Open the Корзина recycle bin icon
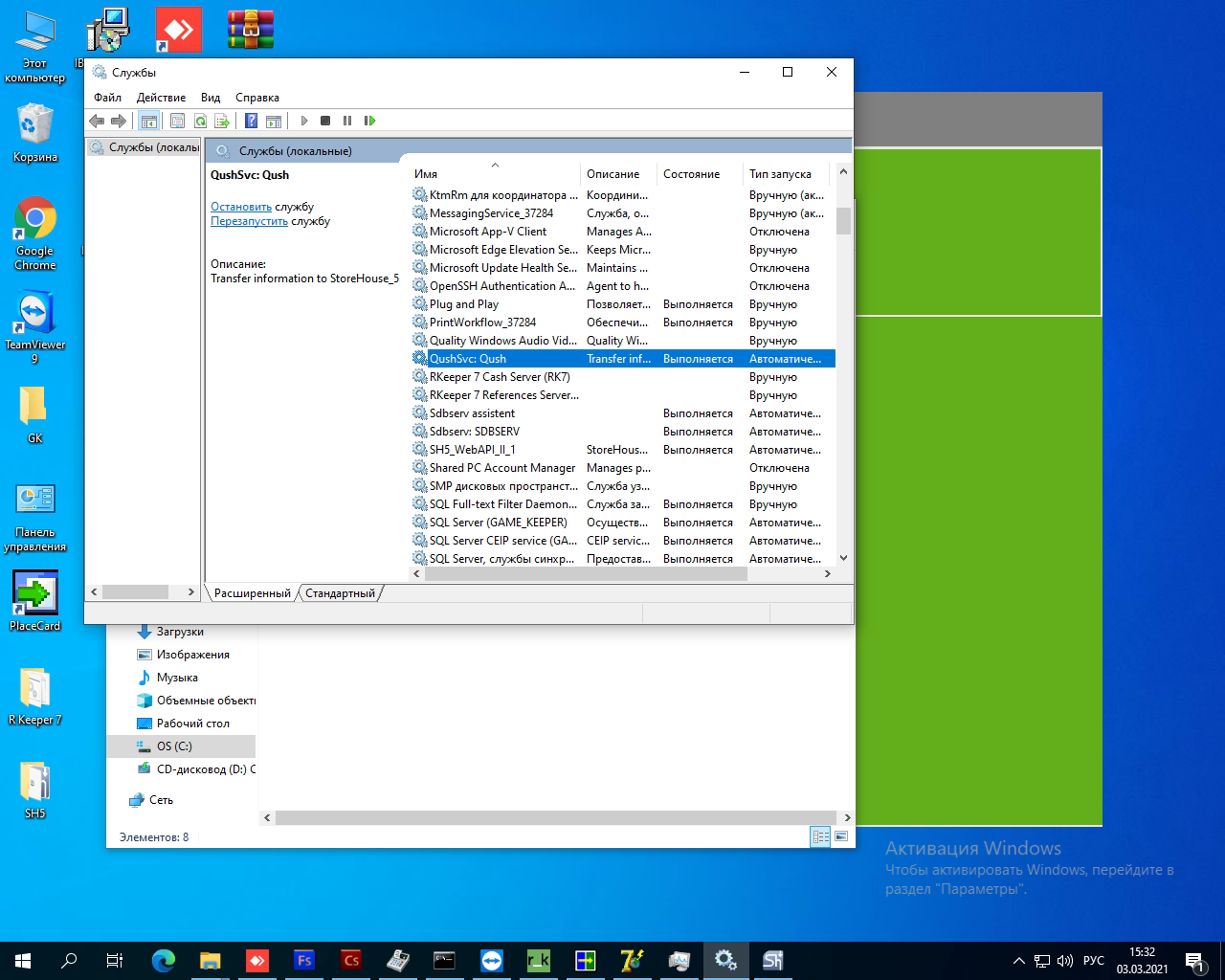 [35, 134]
